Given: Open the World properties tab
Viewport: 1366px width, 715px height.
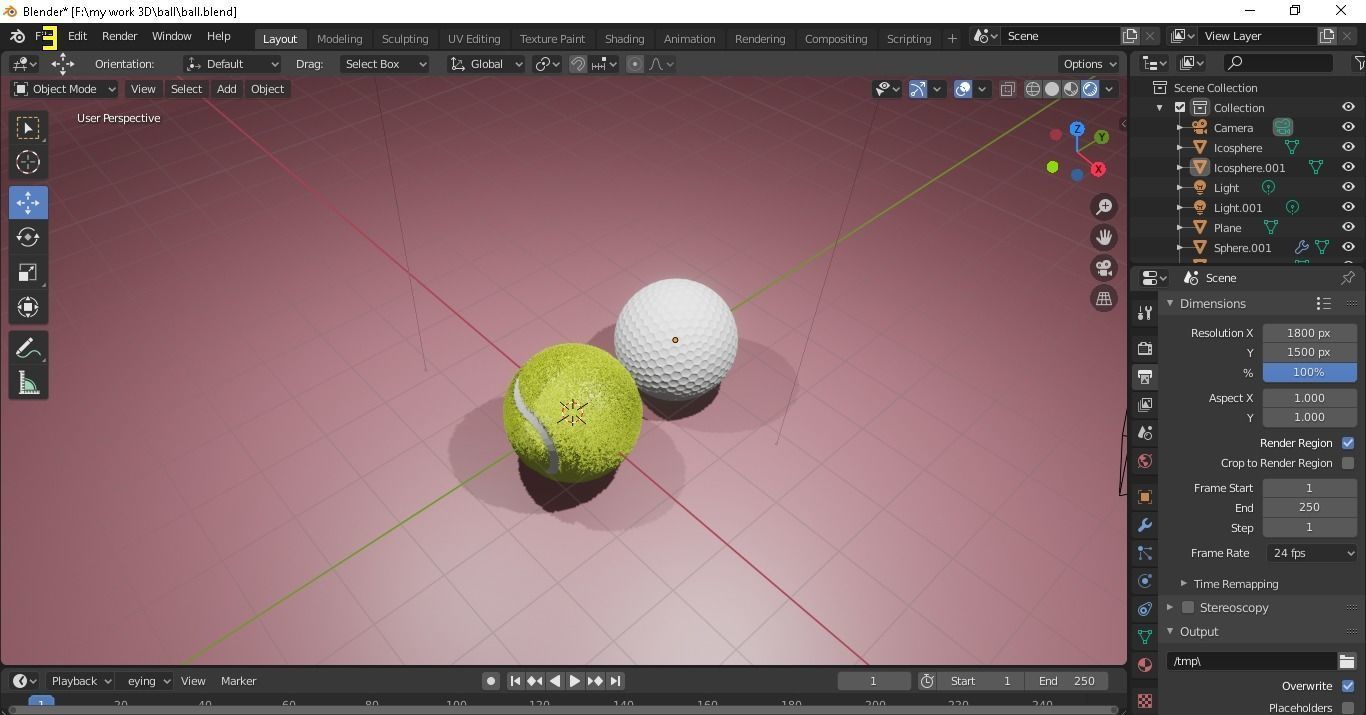Looking at the screenshot, I should pos(1145,461).
